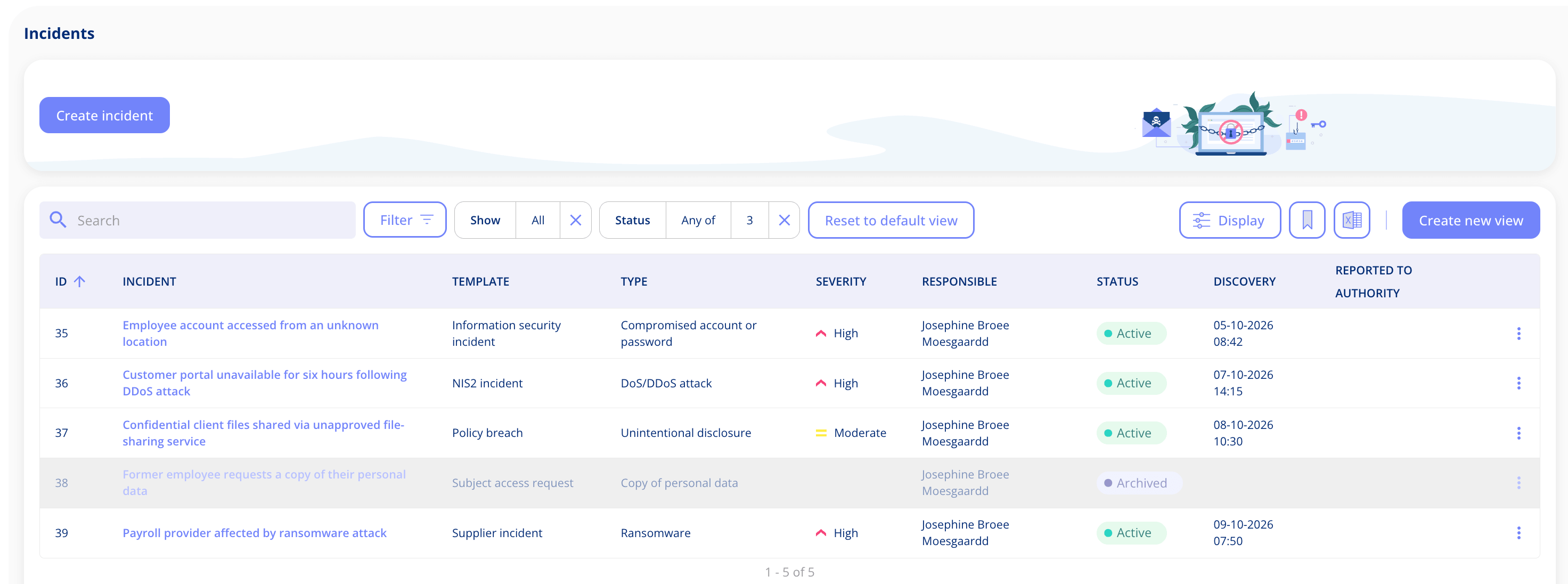Image resolution: width=1568 pixels, height=584 pixels.
Task: Click the Ransomware type cell
Action: [x=655, y=533]
